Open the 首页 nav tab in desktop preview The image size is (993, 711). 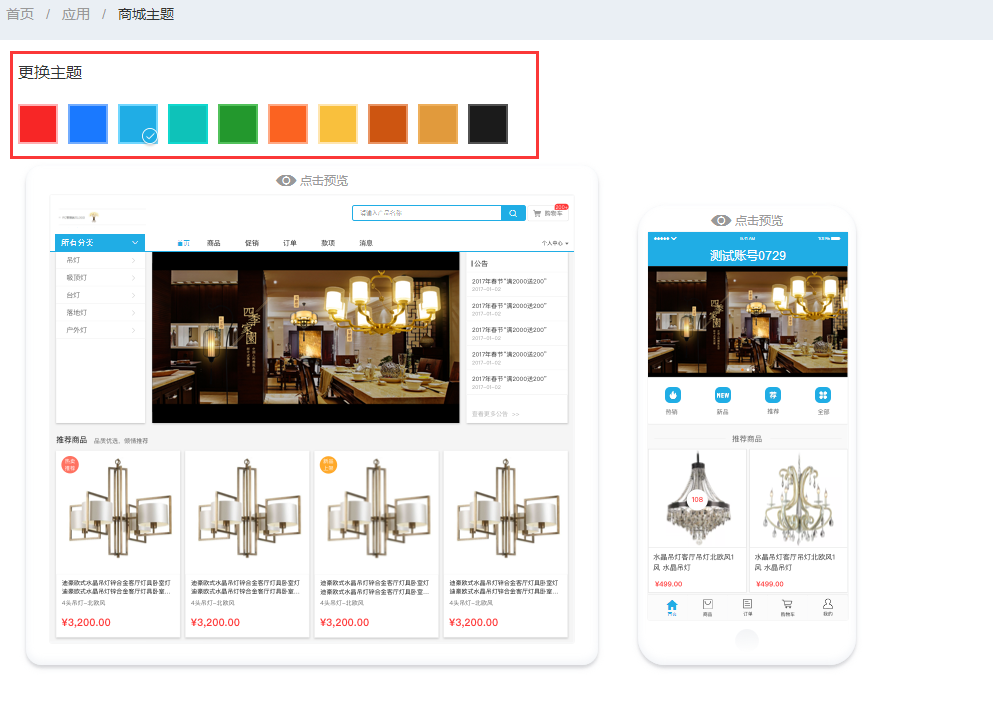pyautogui.click(x=184, y=243)
